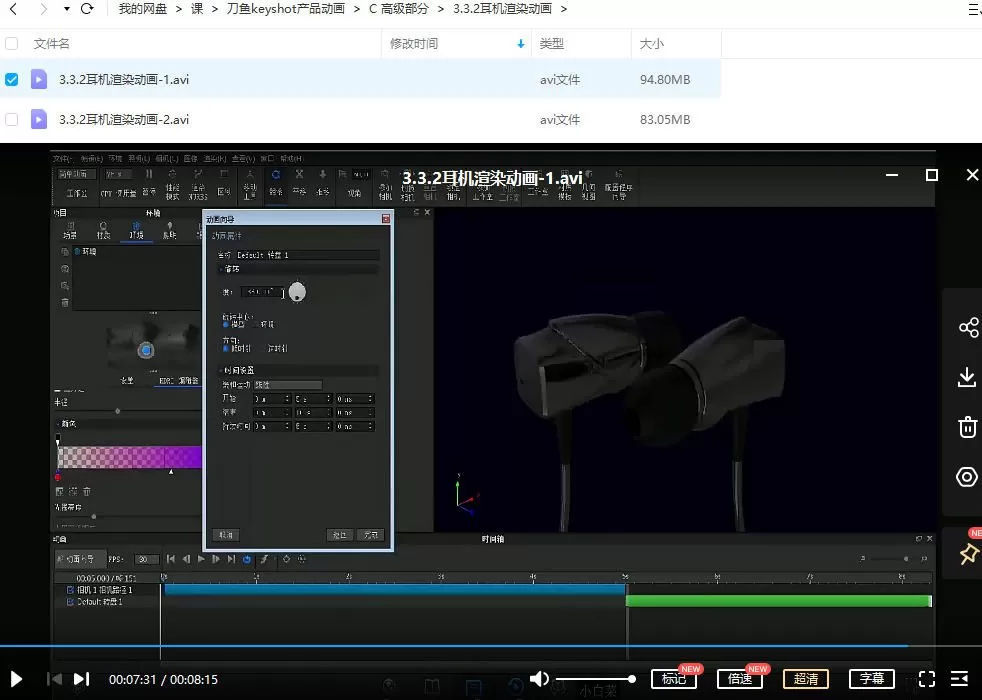Click the 字幕 subtitles button in the player
The image size is (982, 700).
[871, 678]
